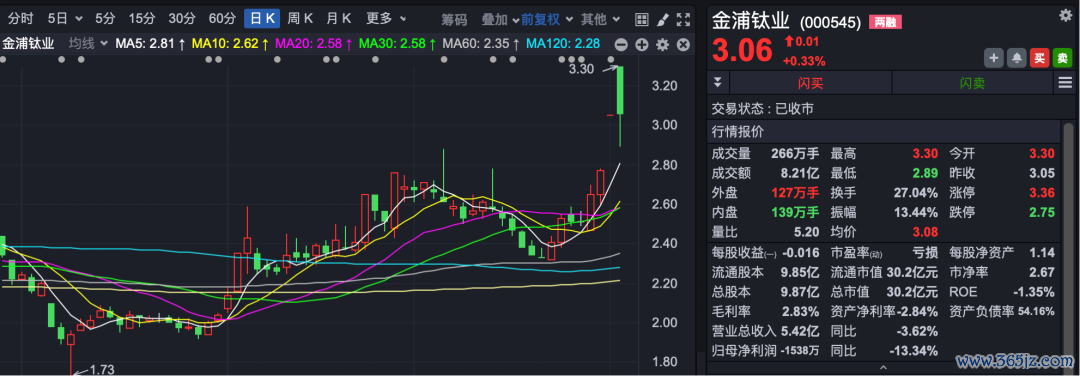Expand the 5日 period dropdown
This screenshot has height=376, width=1080.
click(x=65, y=19)
